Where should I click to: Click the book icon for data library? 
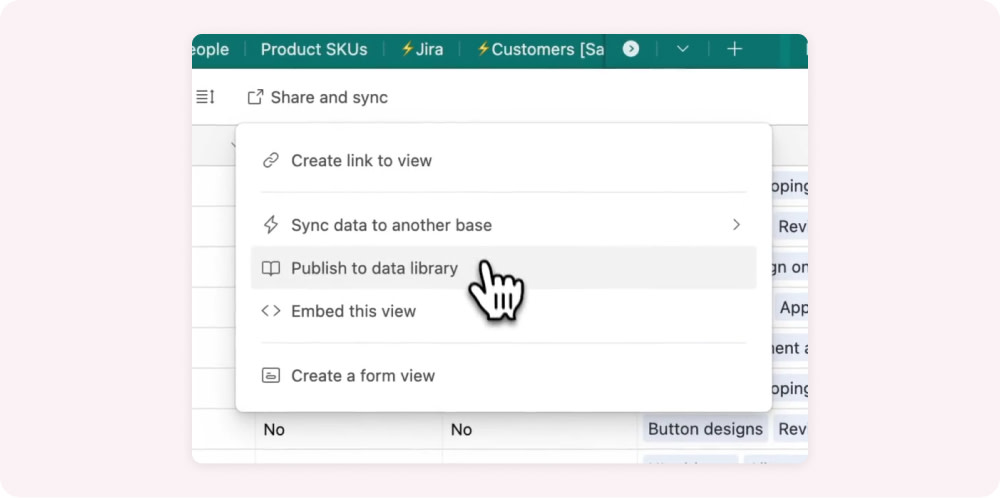(x=270, y=268)
